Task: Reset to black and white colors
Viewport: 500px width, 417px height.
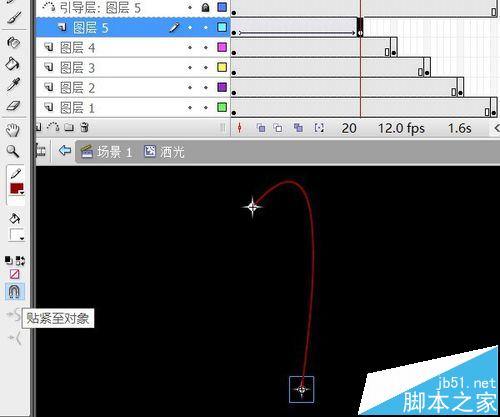Action: pos(9,260)
